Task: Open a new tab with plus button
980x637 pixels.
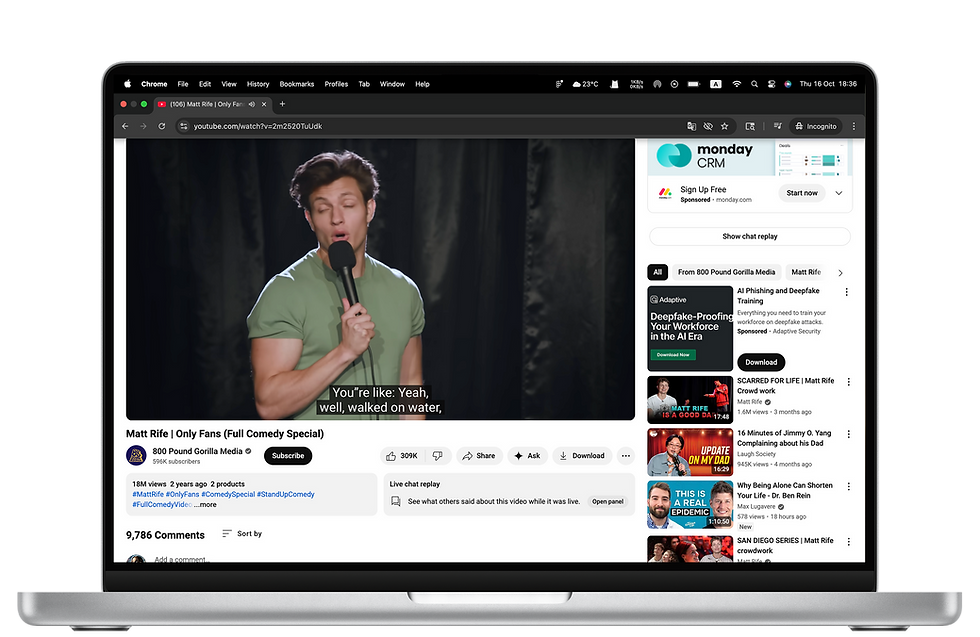Action: point(282,104)
